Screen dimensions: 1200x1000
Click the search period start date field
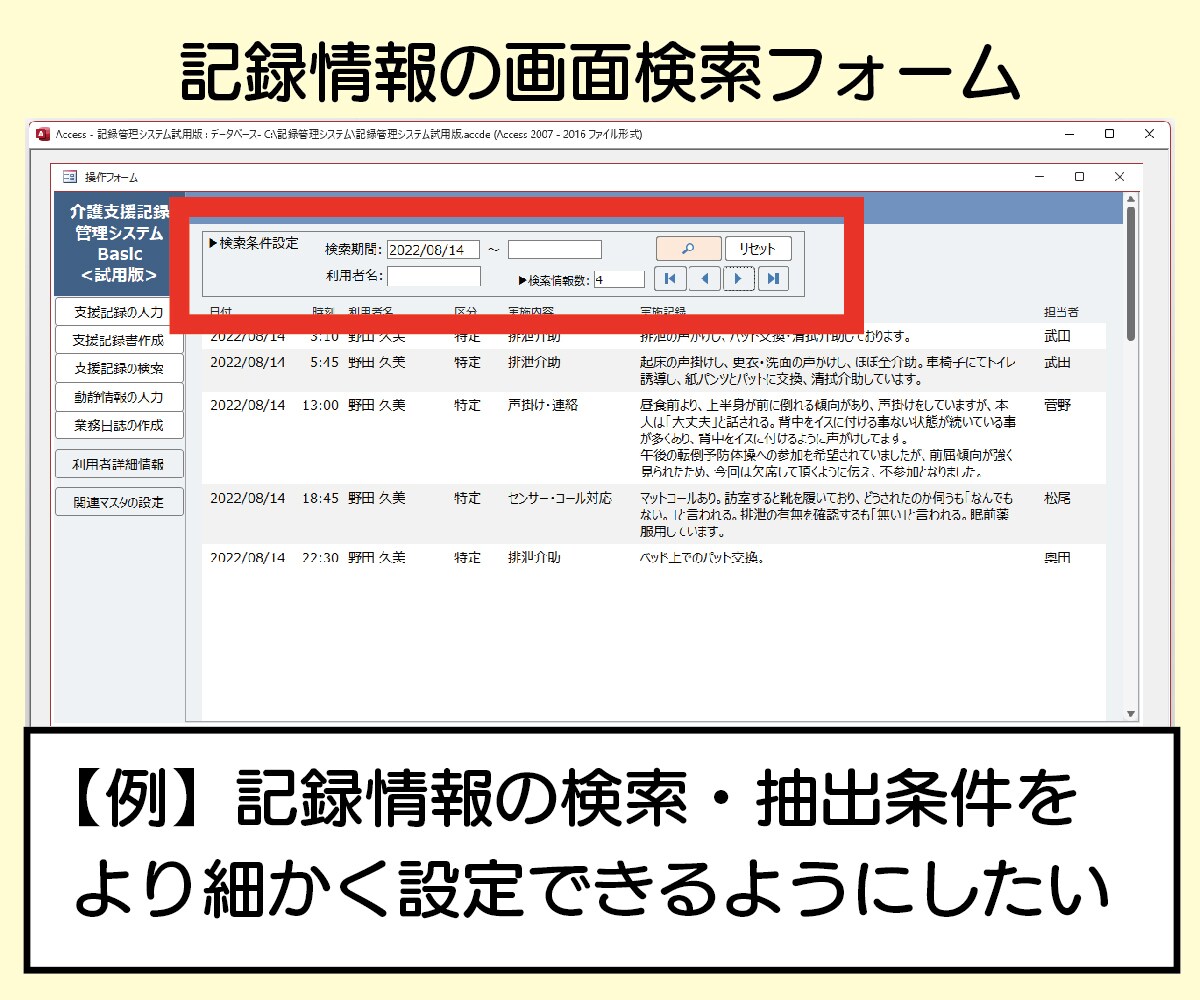coord(433,250)
